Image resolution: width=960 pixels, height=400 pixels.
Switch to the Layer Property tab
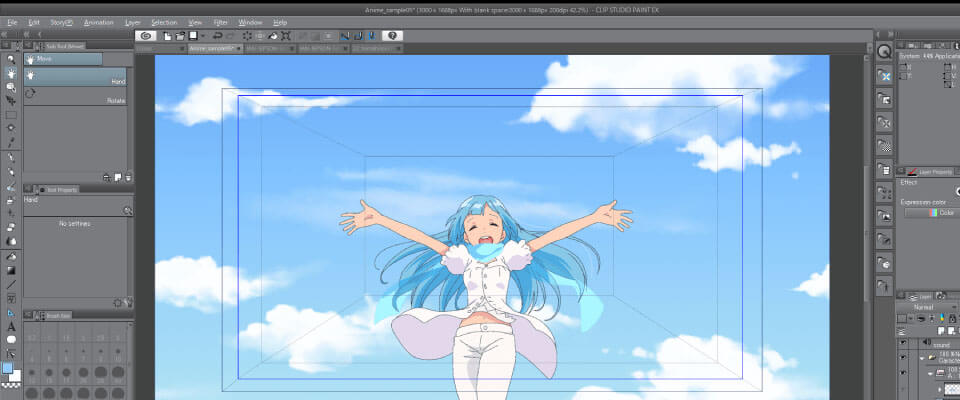tap(931, 172)
